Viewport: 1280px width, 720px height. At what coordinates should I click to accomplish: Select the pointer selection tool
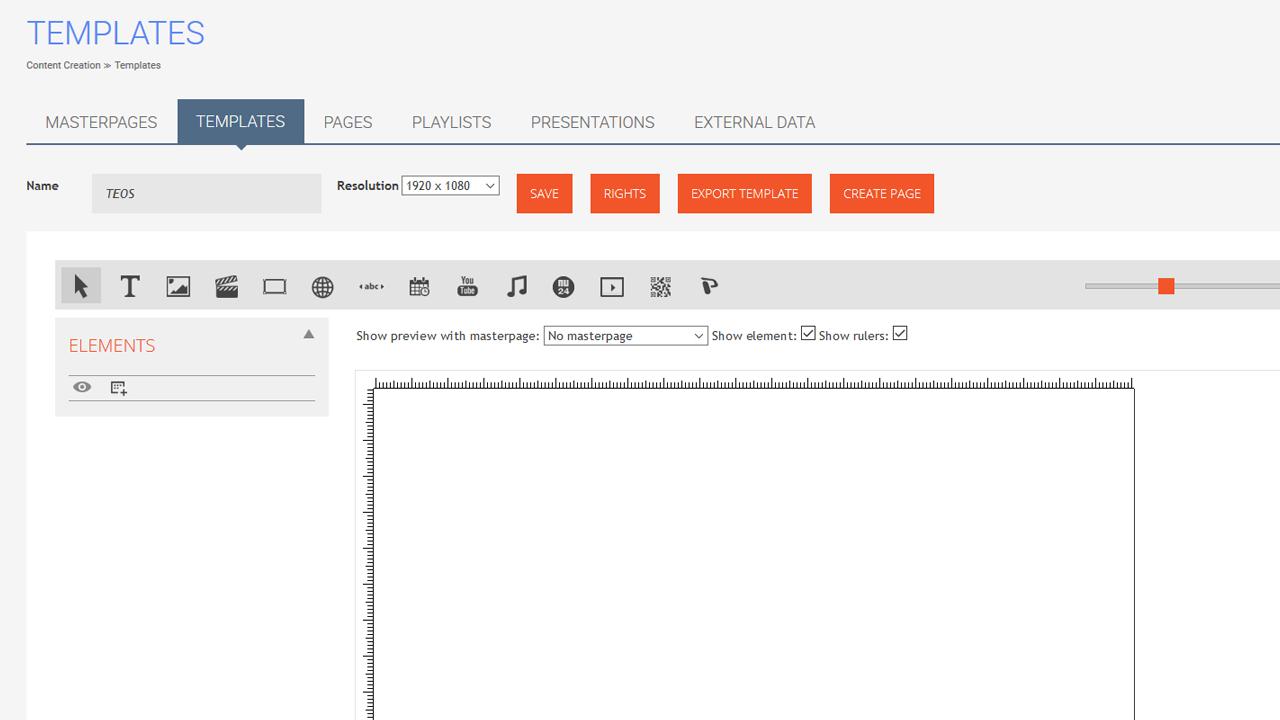tap(81, 286)
